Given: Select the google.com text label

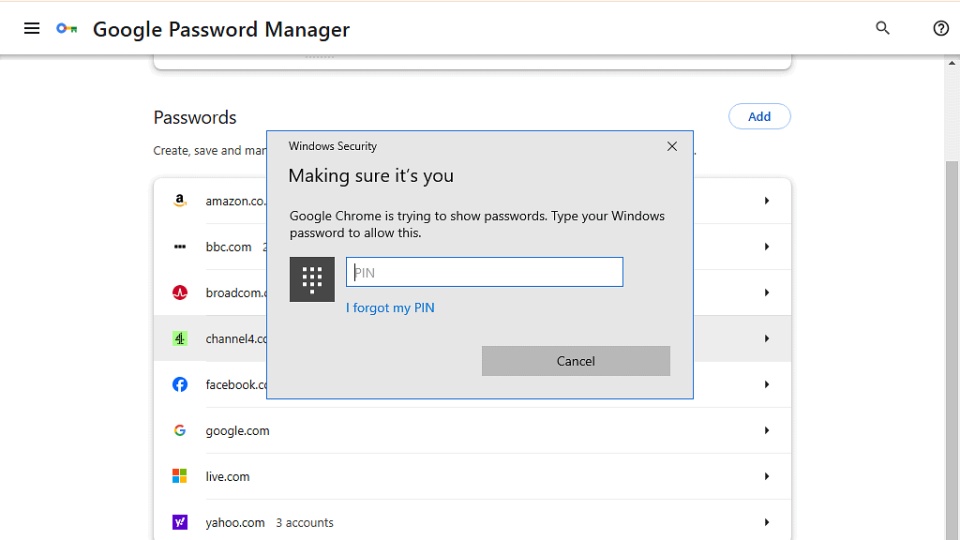Looking at the screenshot, I should (238, 431).
